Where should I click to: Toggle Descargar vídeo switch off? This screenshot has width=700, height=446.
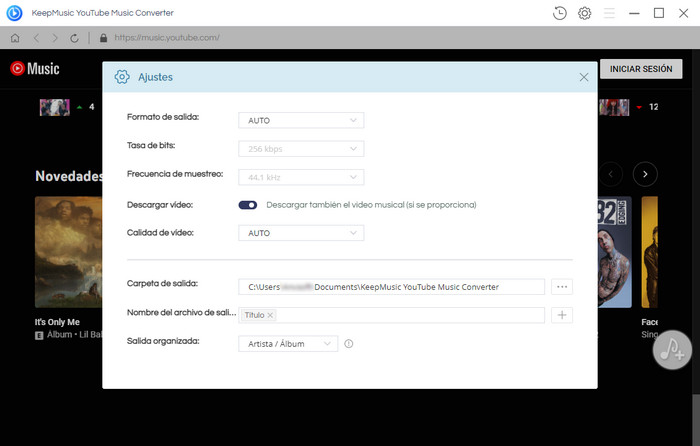[x=248, y=205]
